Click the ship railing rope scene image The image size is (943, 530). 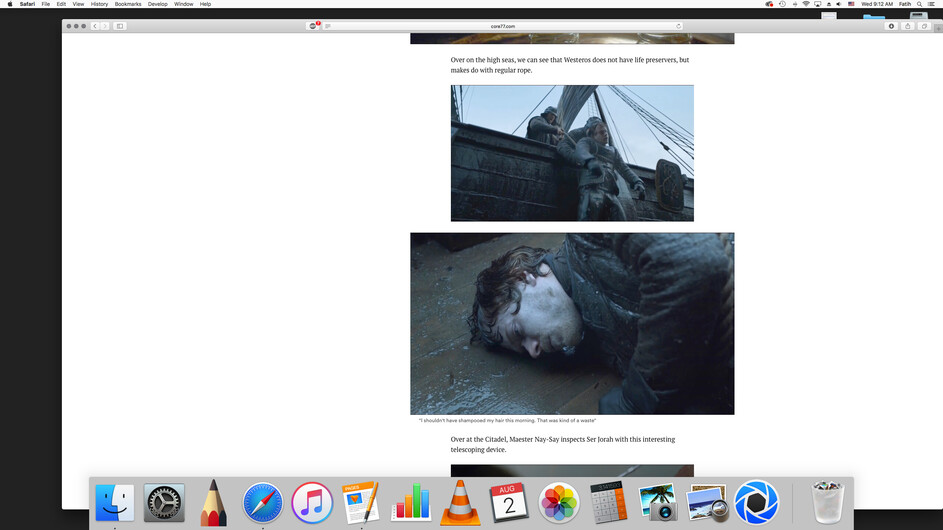click(572, 153)
